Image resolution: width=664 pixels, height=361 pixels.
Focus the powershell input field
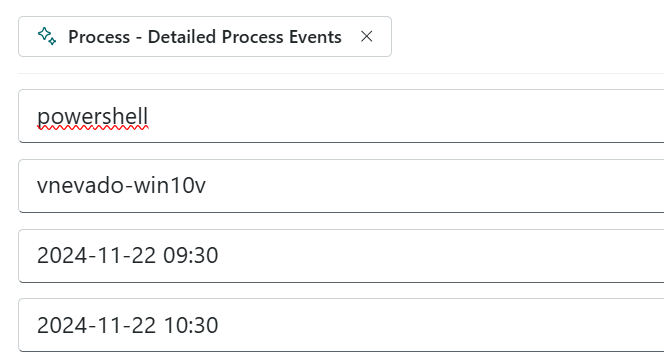click(x=341, y=116)
